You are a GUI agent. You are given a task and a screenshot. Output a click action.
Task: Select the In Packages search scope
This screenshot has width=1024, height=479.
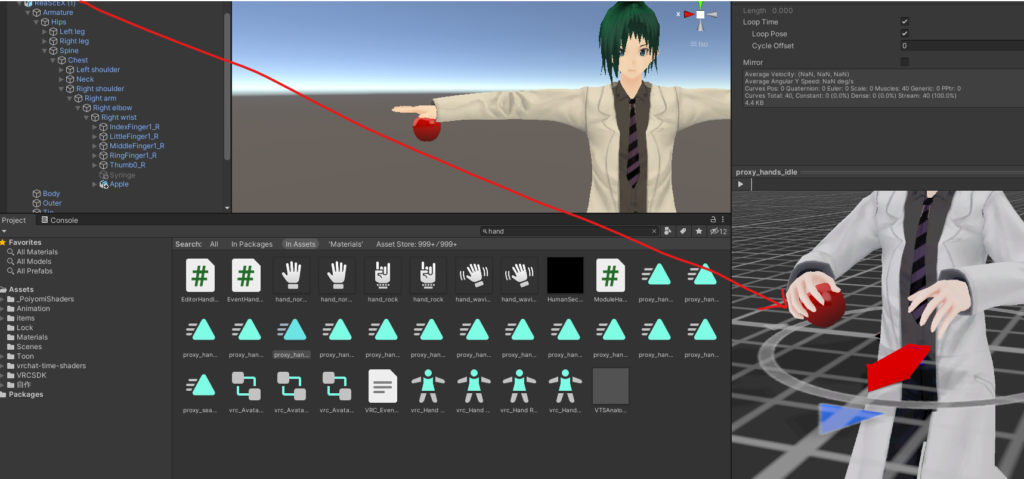click(251, 244)
